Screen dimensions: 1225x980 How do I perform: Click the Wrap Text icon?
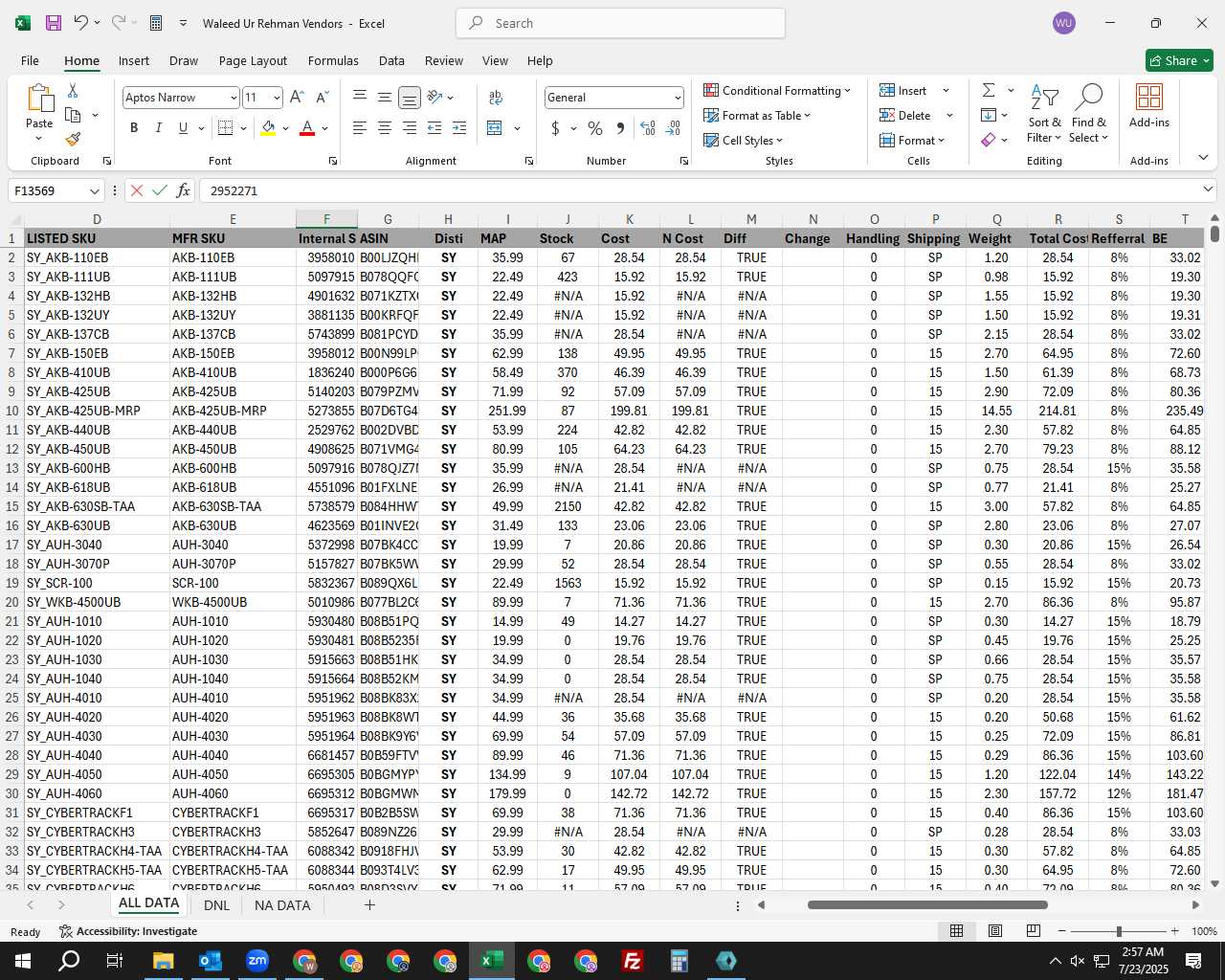[496, 98]
